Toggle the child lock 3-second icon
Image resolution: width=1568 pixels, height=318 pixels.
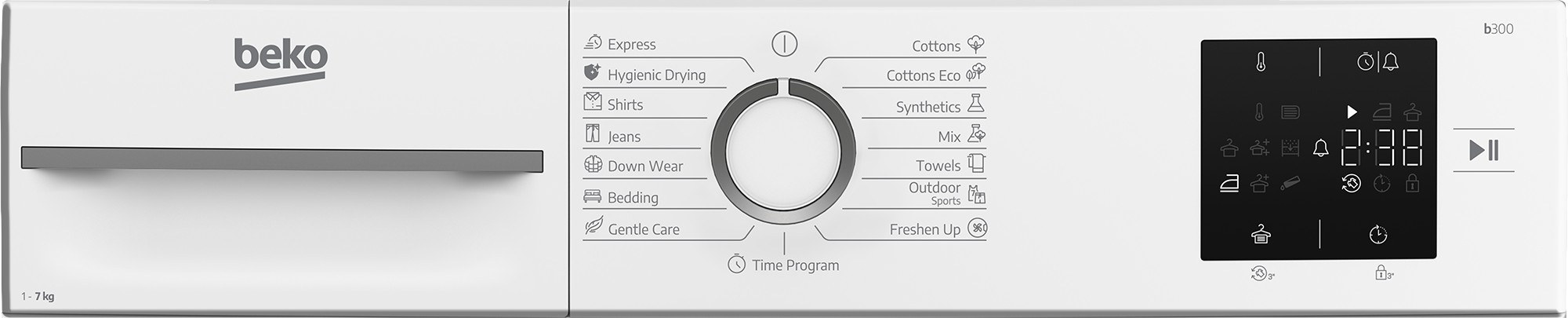pyautogui.click(x=1385, y=273)
